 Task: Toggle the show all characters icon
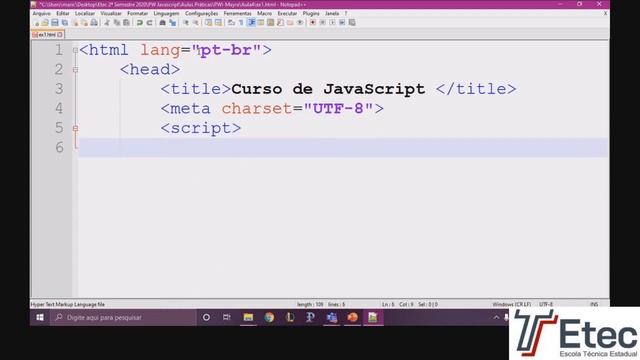241,23
